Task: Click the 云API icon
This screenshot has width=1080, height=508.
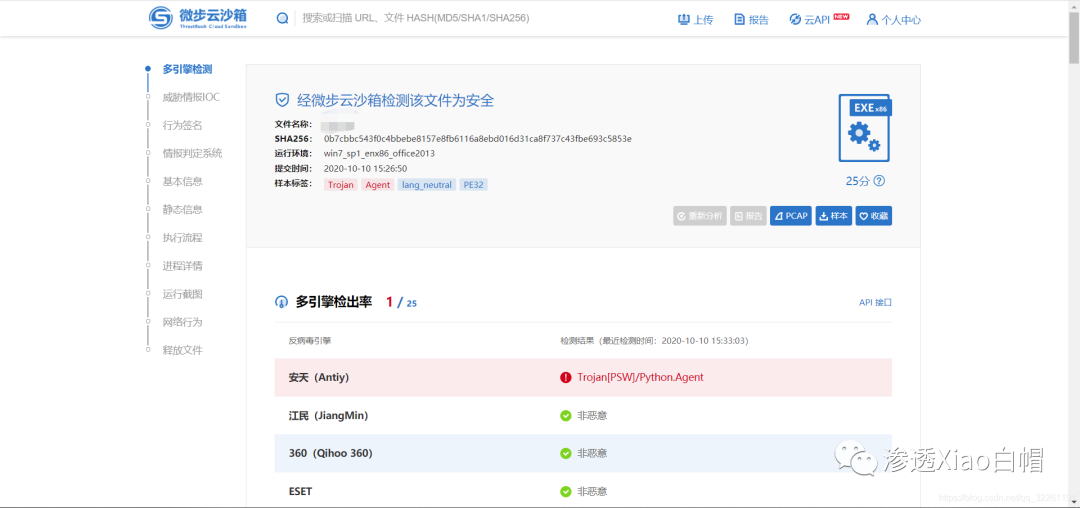Action: point(795,19)
